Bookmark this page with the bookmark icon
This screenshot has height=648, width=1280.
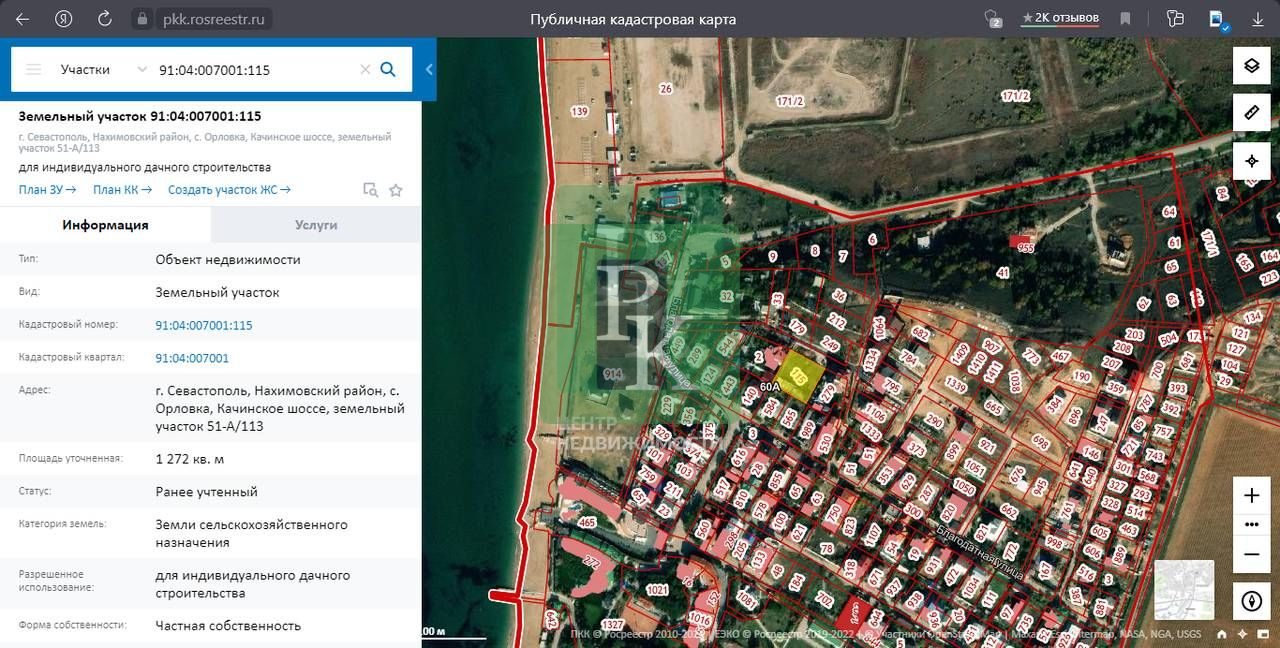pyautogui.click(x=1125, y=19)
